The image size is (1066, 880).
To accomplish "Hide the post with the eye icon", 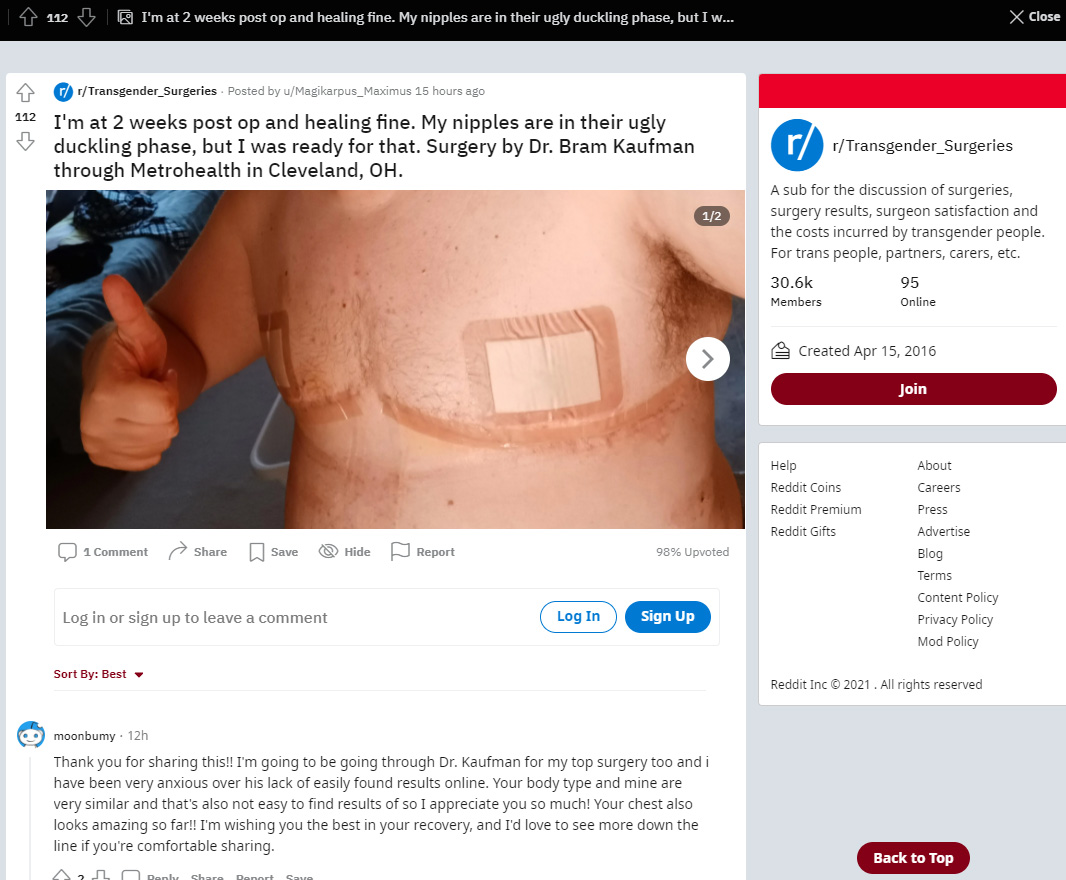I will 328,552.
